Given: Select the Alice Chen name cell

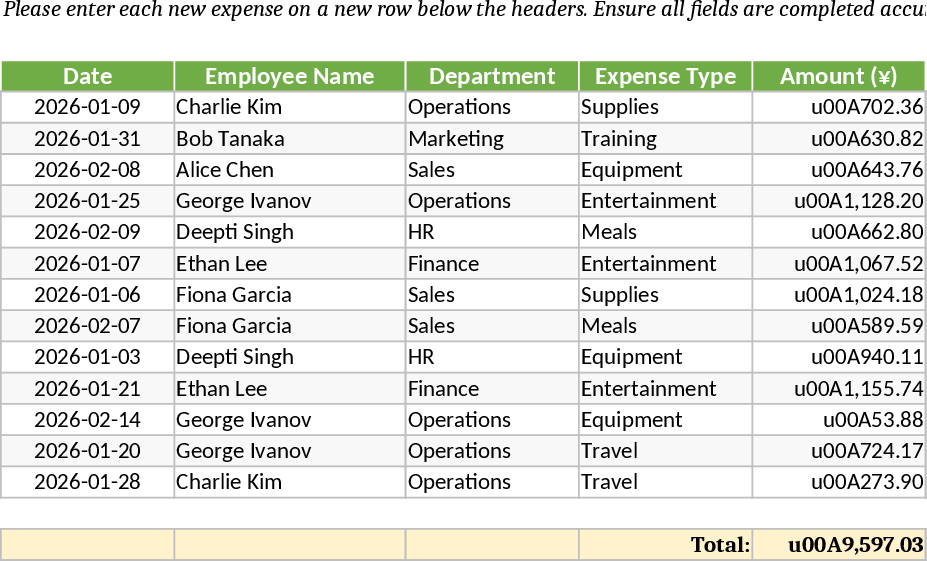Looking at the screenshot, I should [x=289, y=170].
